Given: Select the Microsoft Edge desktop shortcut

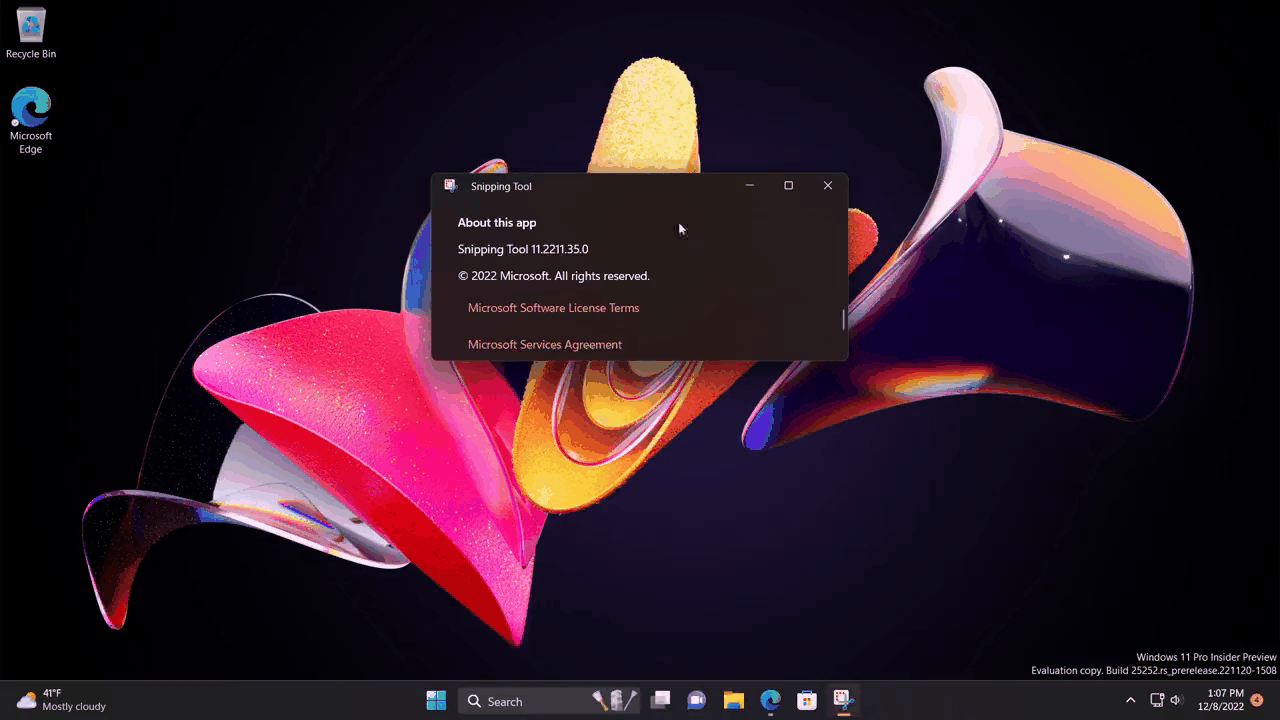Looking at the screenshot, I should 31,121.
